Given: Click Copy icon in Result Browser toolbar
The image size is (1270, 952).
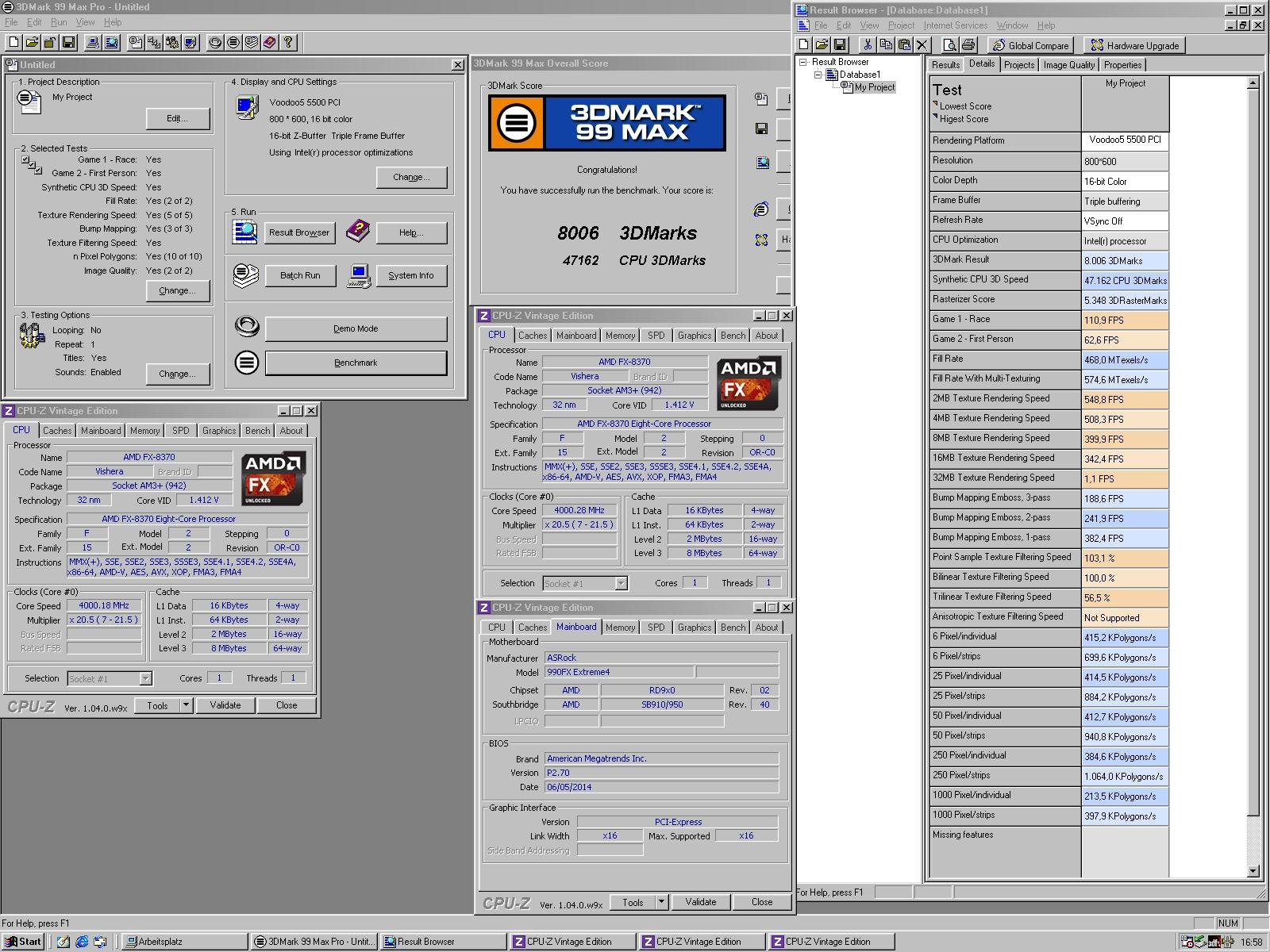Looking at the screenshot, I should 886,45.
